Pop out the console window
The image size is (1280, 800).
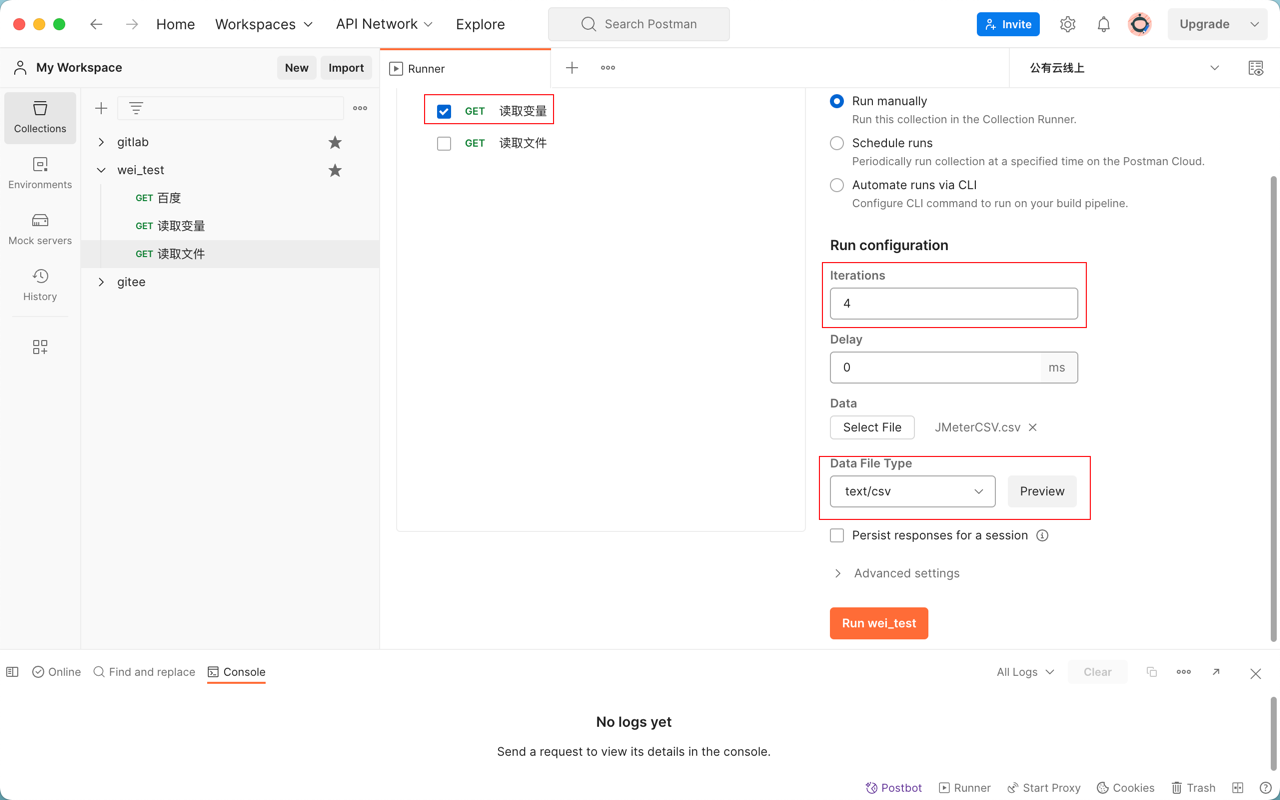point(1216,672)
